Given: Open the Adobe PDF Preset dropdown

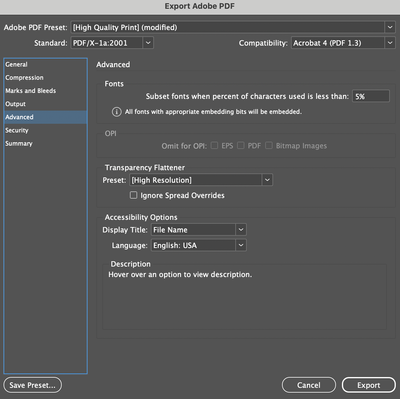Looking at the screenshot, I should [x=233, y=27].
